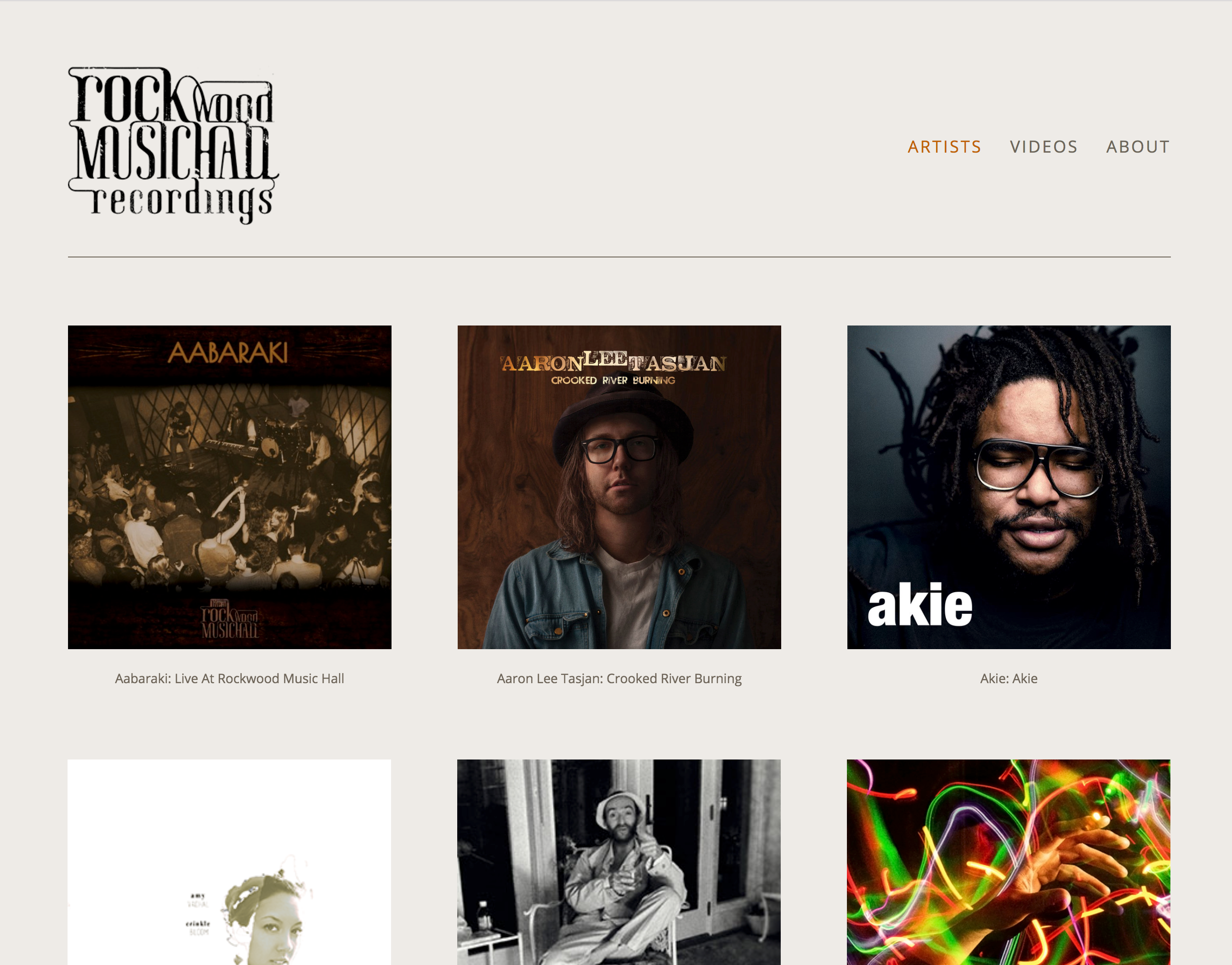Image resolution: width=1232 pixels, height=965 pixels.
Task: Click 'Crooked River Burning' text on cover art
Action: [613, 380]
